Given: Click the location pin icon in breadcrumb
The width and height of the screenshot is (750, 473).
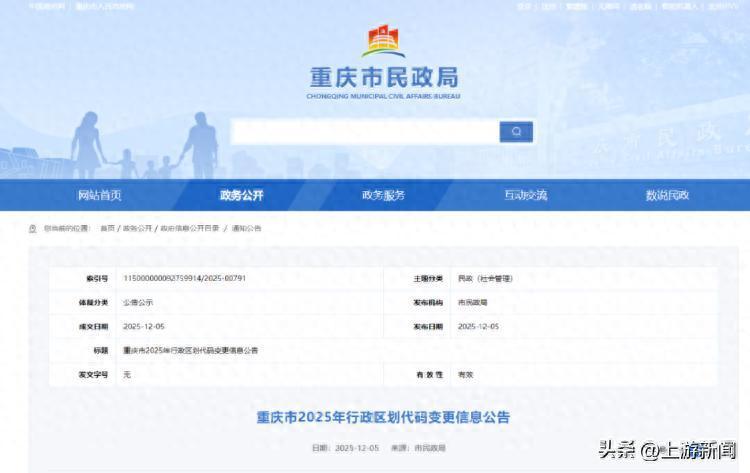Looking at the screenshot, I should 33,229.
